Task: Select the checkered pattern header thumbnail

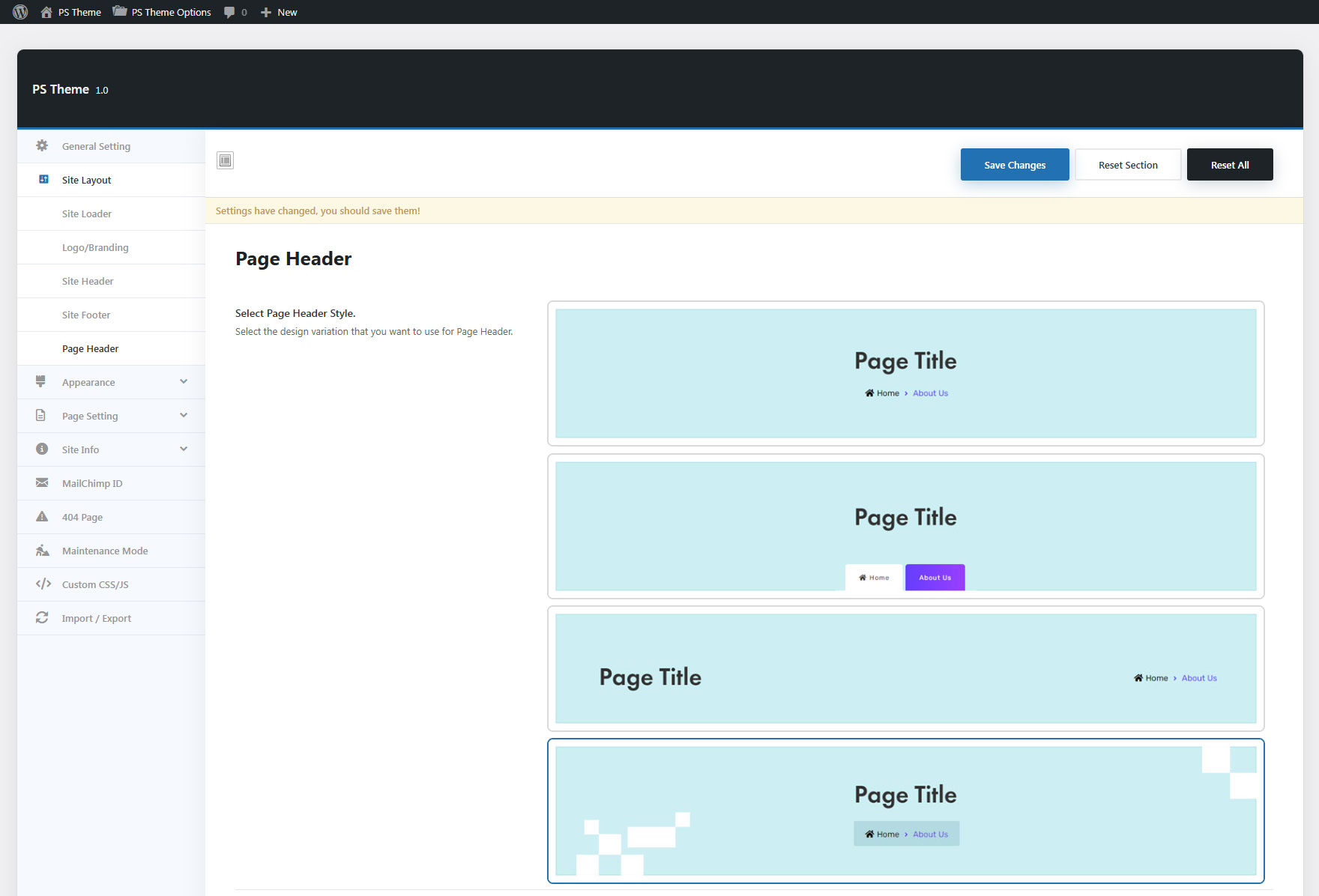Action: pos(905,811)
